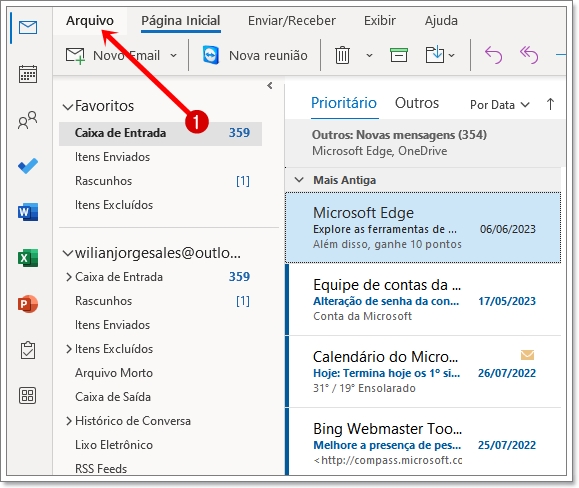
Task: Expand account's Itens Excluídos chevron
Action: [69, 349]
